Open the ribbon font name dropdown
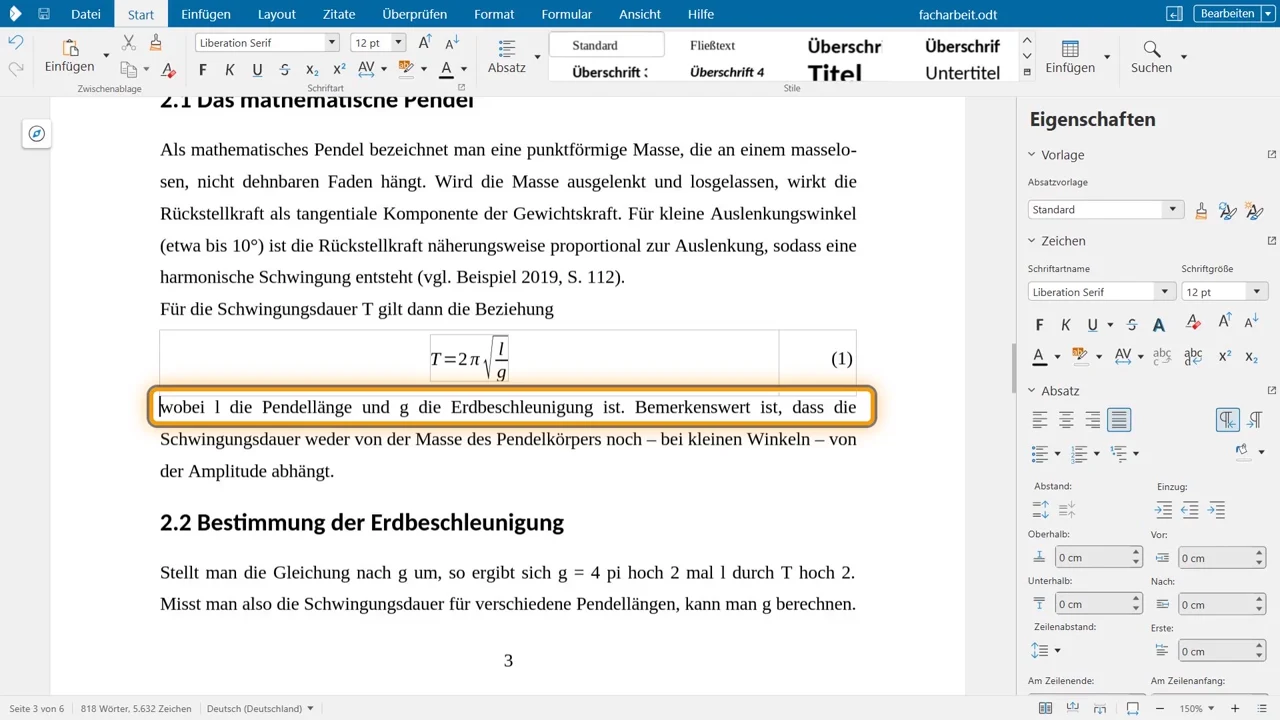This screenshot has width=1280, height=720. click(332, 43)
